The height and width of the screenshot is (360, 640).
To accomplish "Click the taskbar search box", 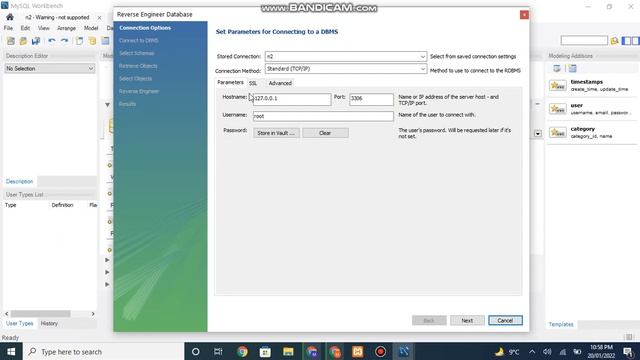I will 103,351.
